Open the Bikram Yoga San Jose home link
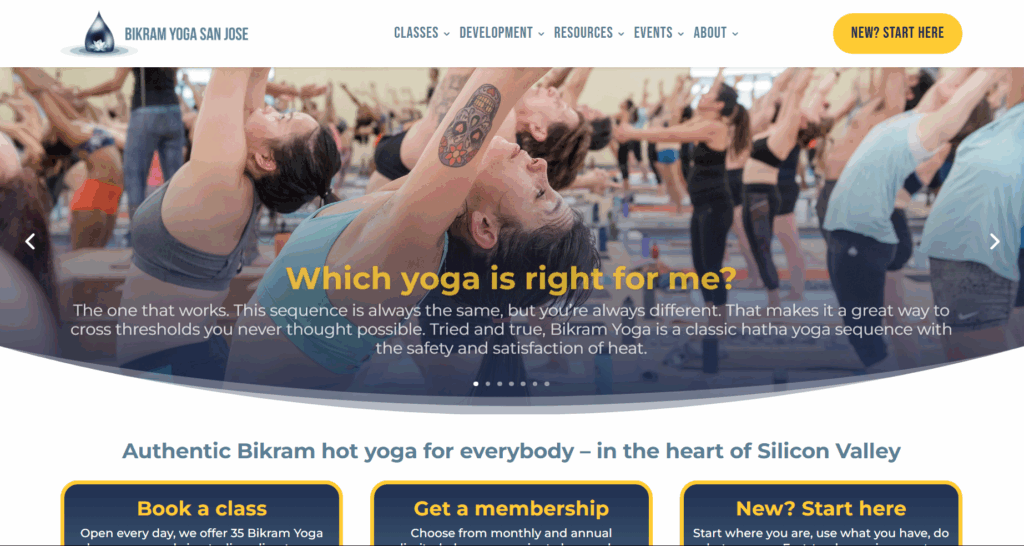The image size is (1024, 546). pos(186,34)
